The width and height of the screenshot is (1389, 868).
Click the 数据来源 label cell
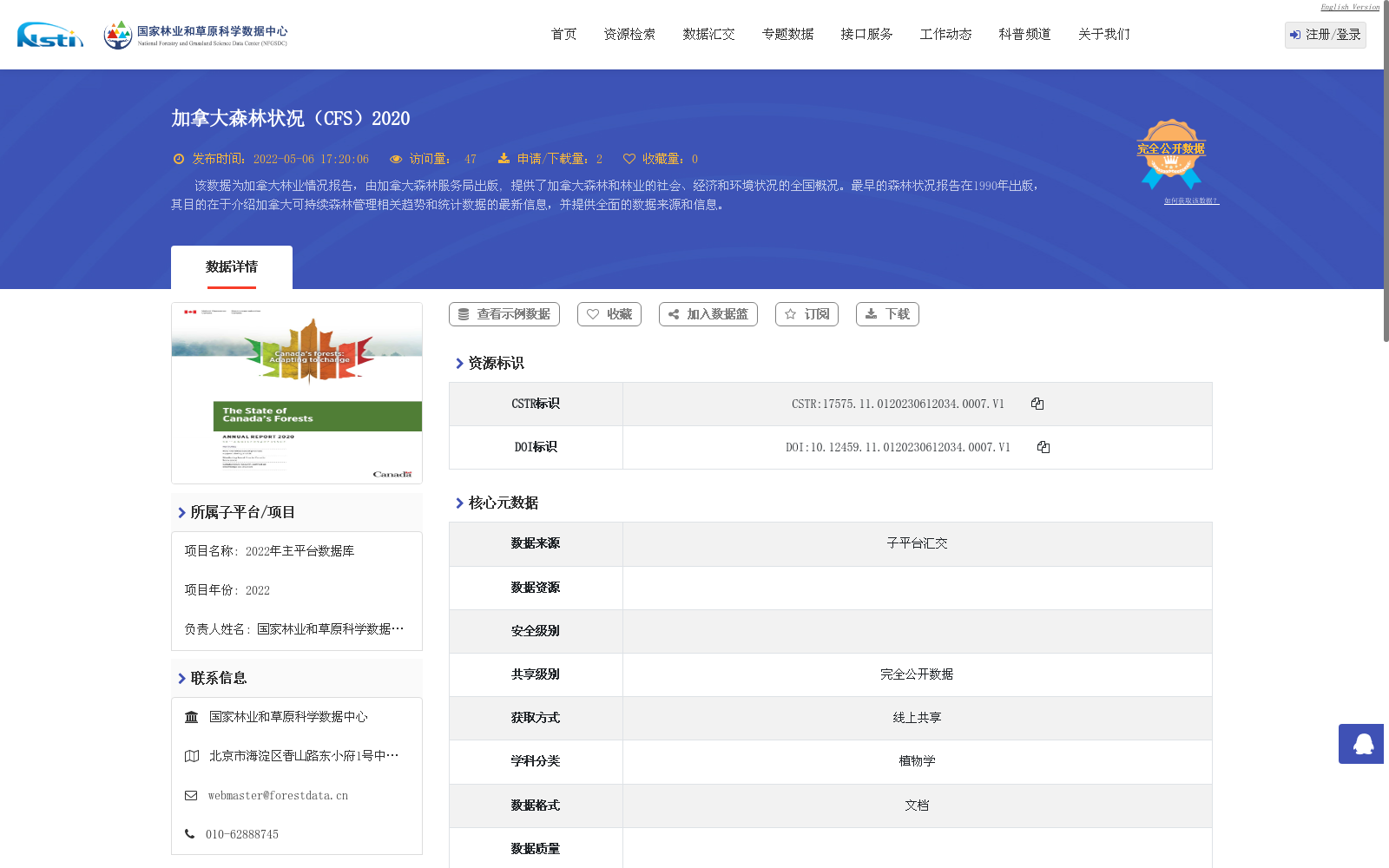pyautogui.click(x=536, y=543)
